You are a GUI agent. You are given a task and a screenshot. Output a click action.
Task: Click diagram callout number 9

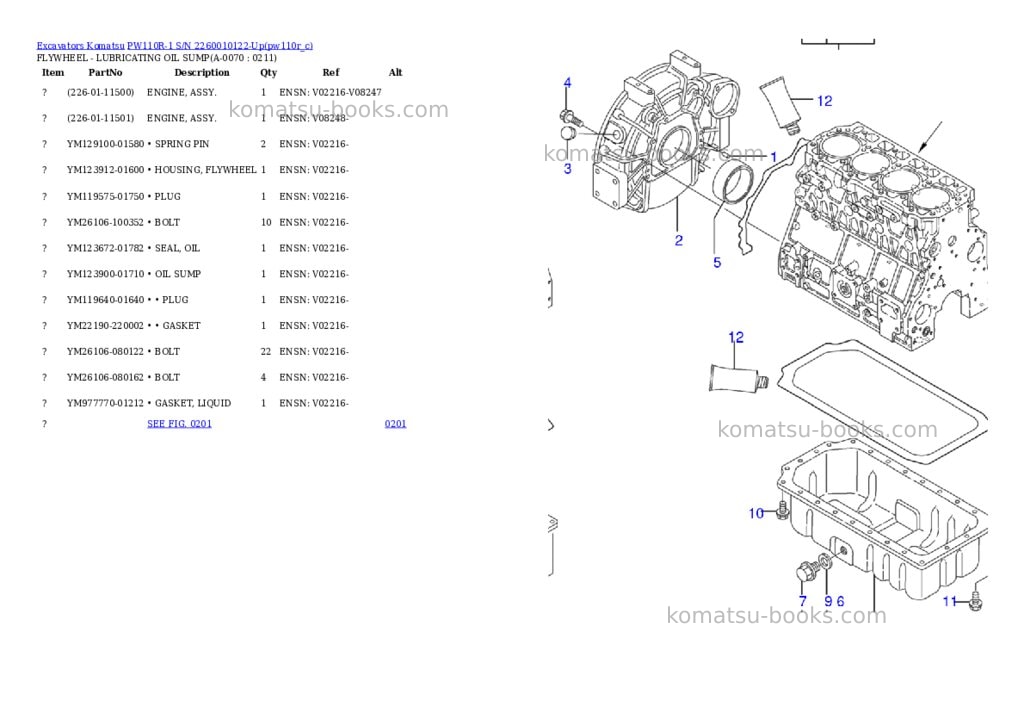pyautogui.click(x=828, y=601)
